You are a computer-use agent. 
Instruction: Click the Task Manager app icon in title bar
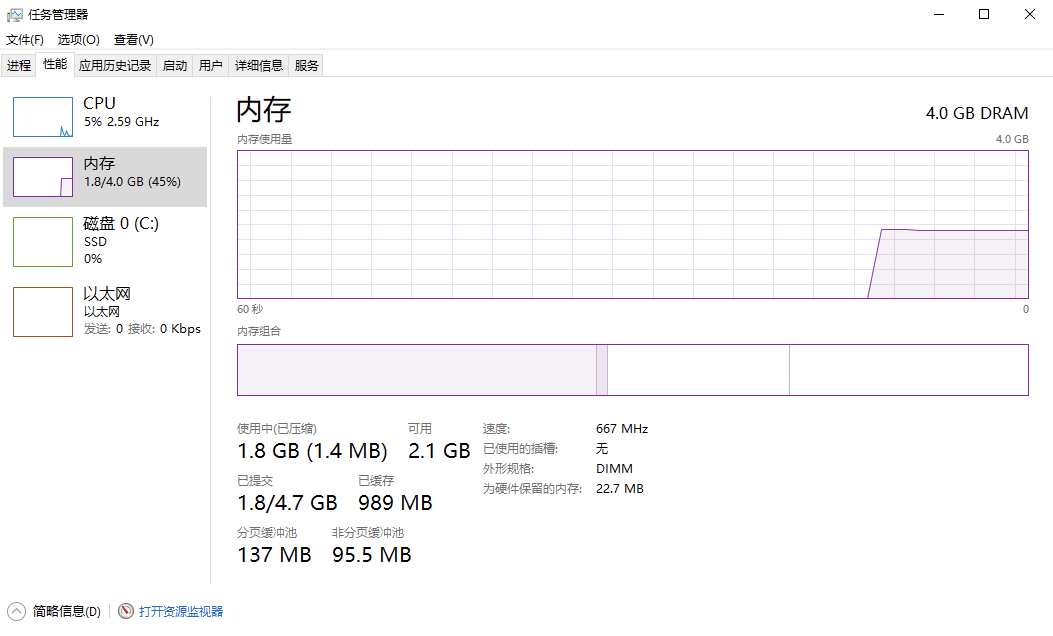pos(14,15)
